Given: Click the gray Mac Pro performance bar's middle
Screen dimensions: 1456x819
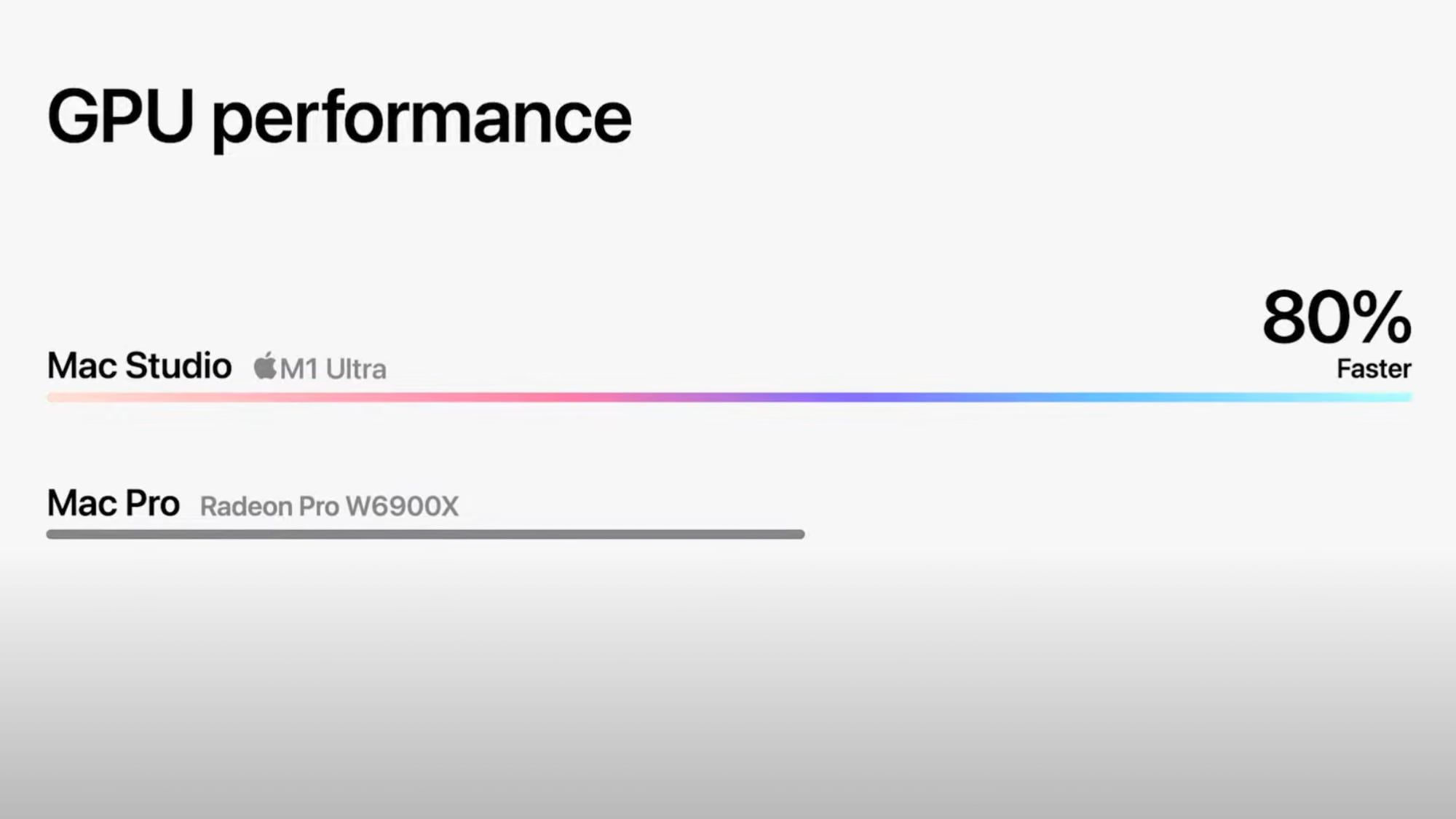Looking at the screenshot, I should pos(425,534).
